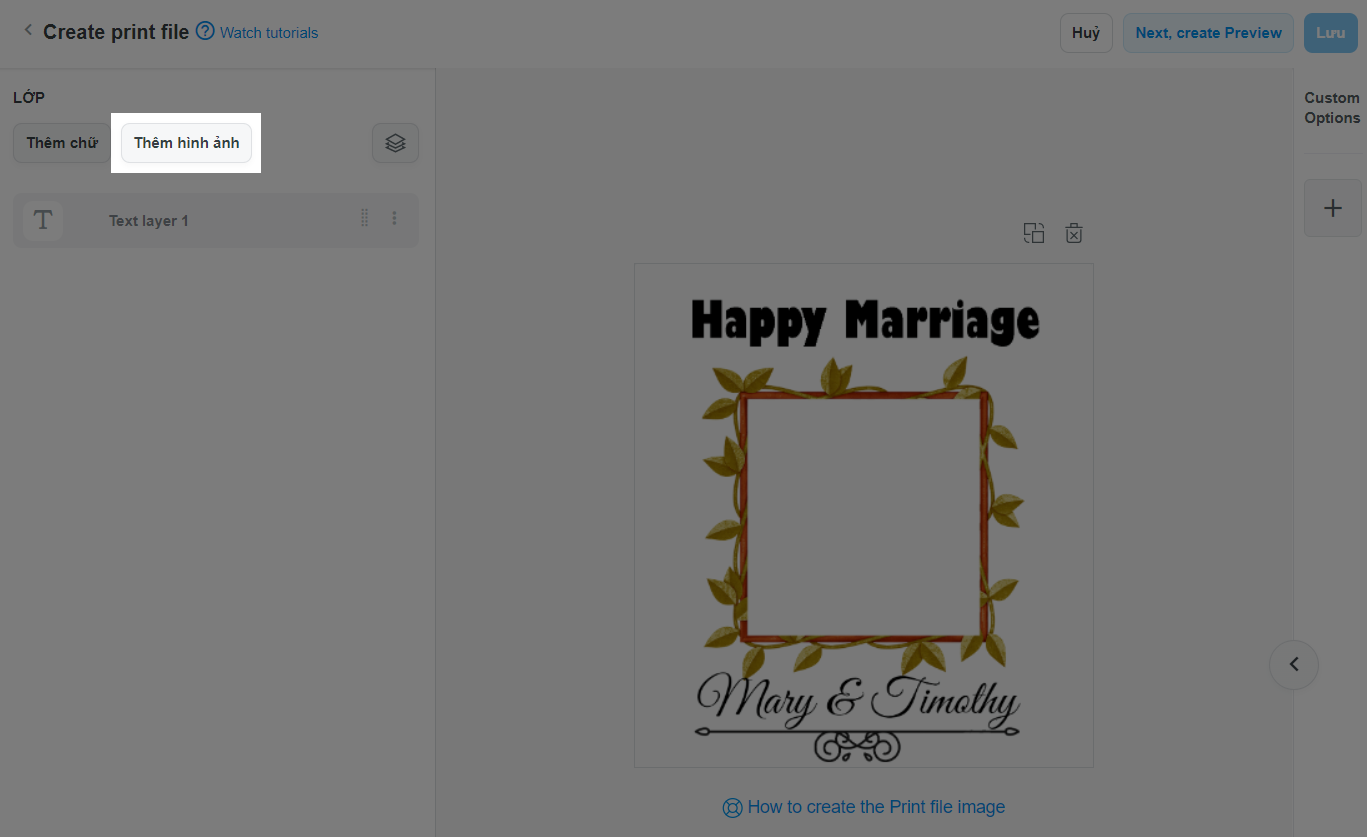Save using the Lưu button
This screenshot has height=837, width=1367.
coord(1330,33)
